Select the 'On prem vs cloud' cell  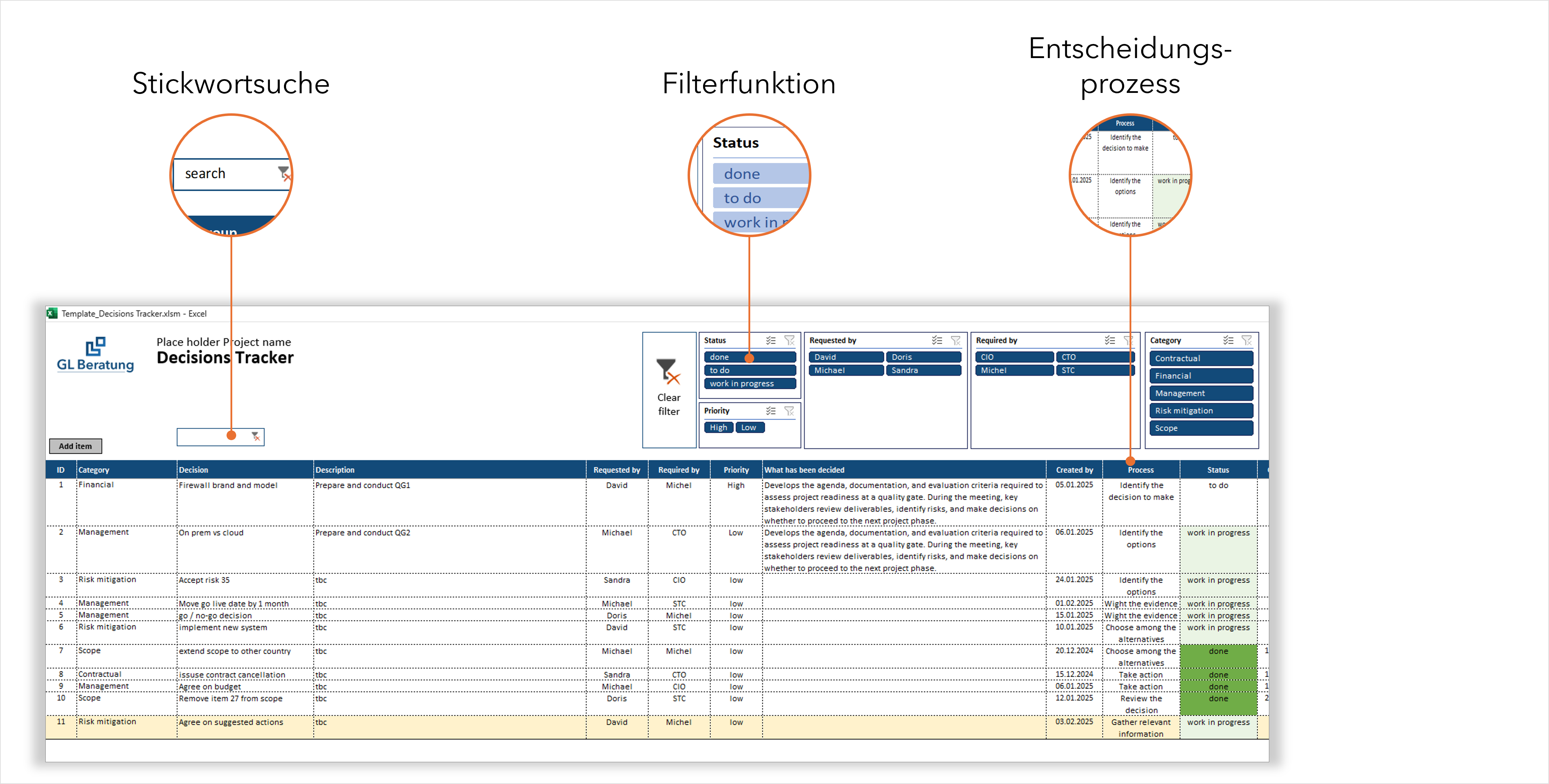(245, 550)
